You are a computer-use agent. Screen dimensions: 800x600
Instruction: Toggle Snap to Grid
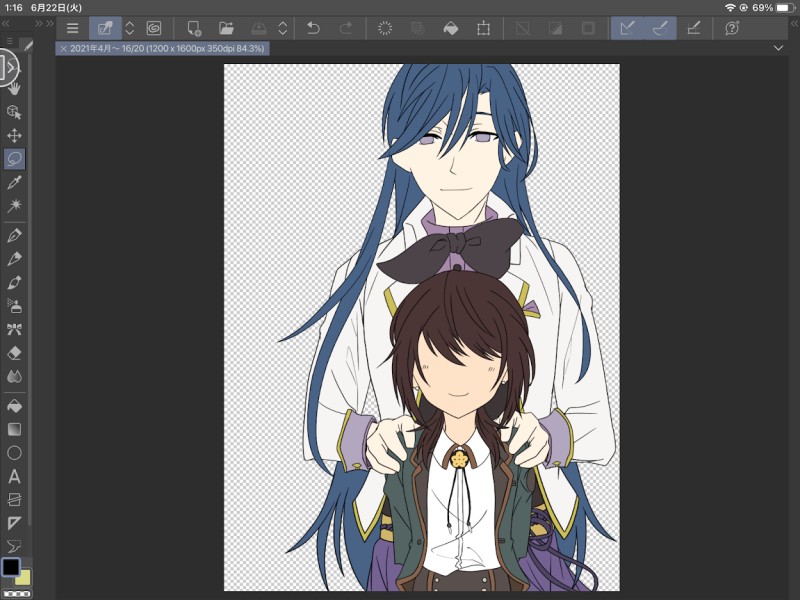[693, 28]
